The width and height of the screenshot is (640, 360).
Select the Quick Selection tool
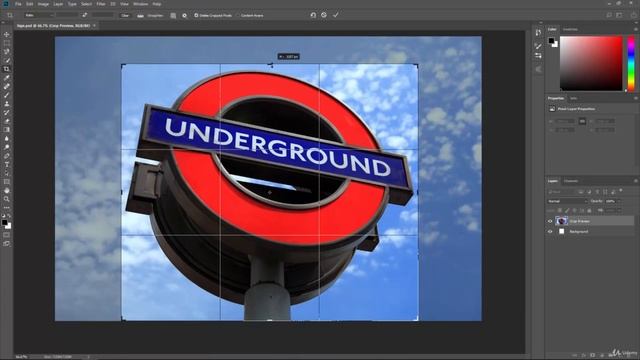pos(7,60)
